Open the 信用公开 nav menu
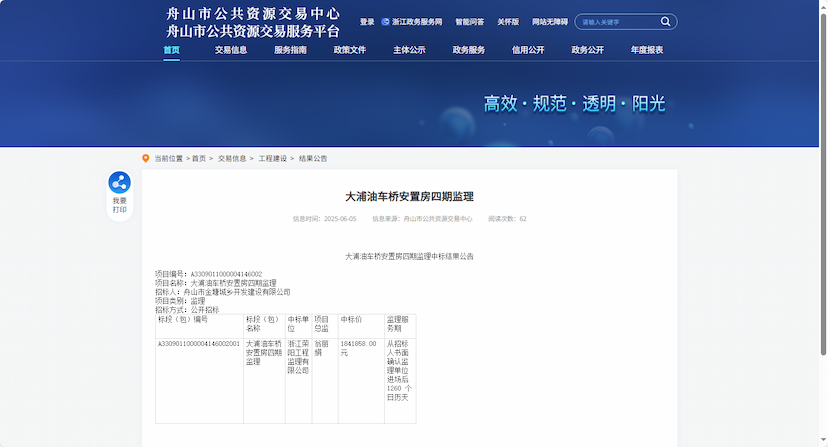This screenshot has width=828, height=447. (x=528, y=50)
